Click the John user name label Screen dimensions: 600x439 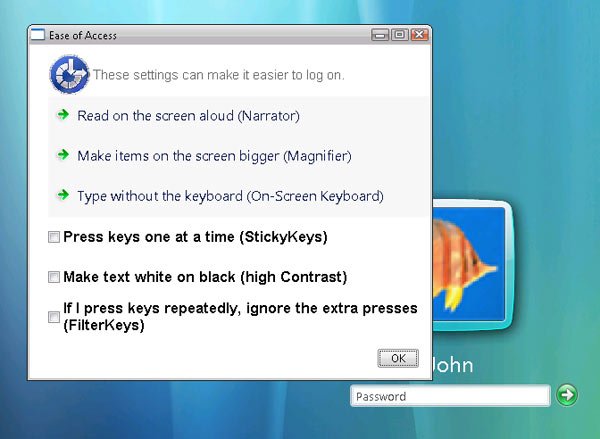point(453,365)
